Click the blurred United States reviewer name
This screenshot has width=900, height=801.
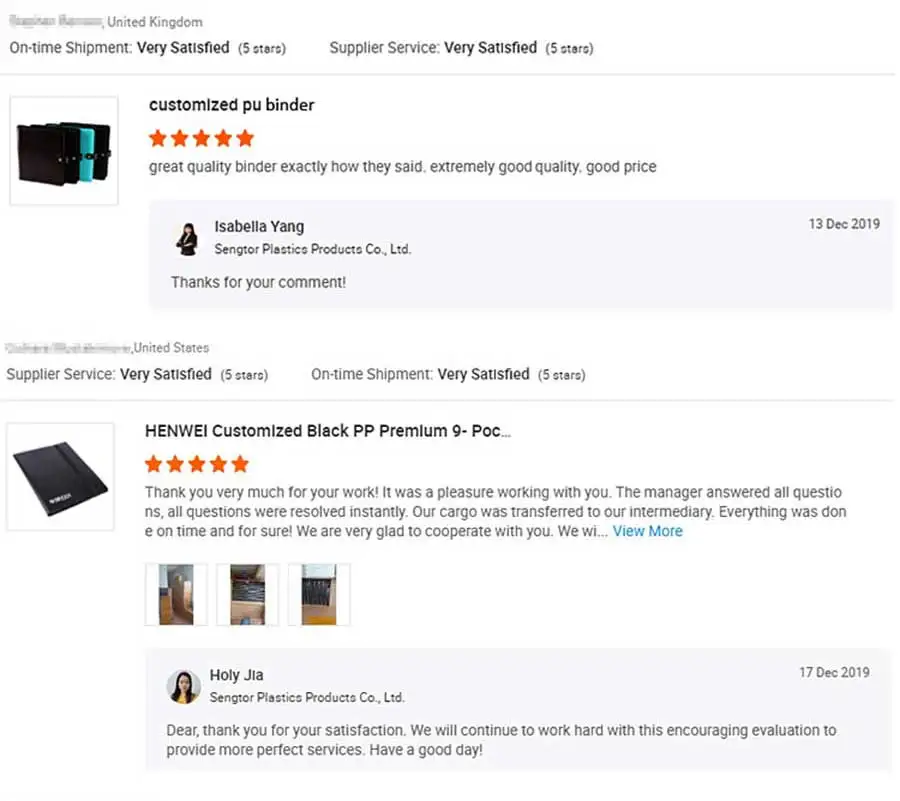68,348
